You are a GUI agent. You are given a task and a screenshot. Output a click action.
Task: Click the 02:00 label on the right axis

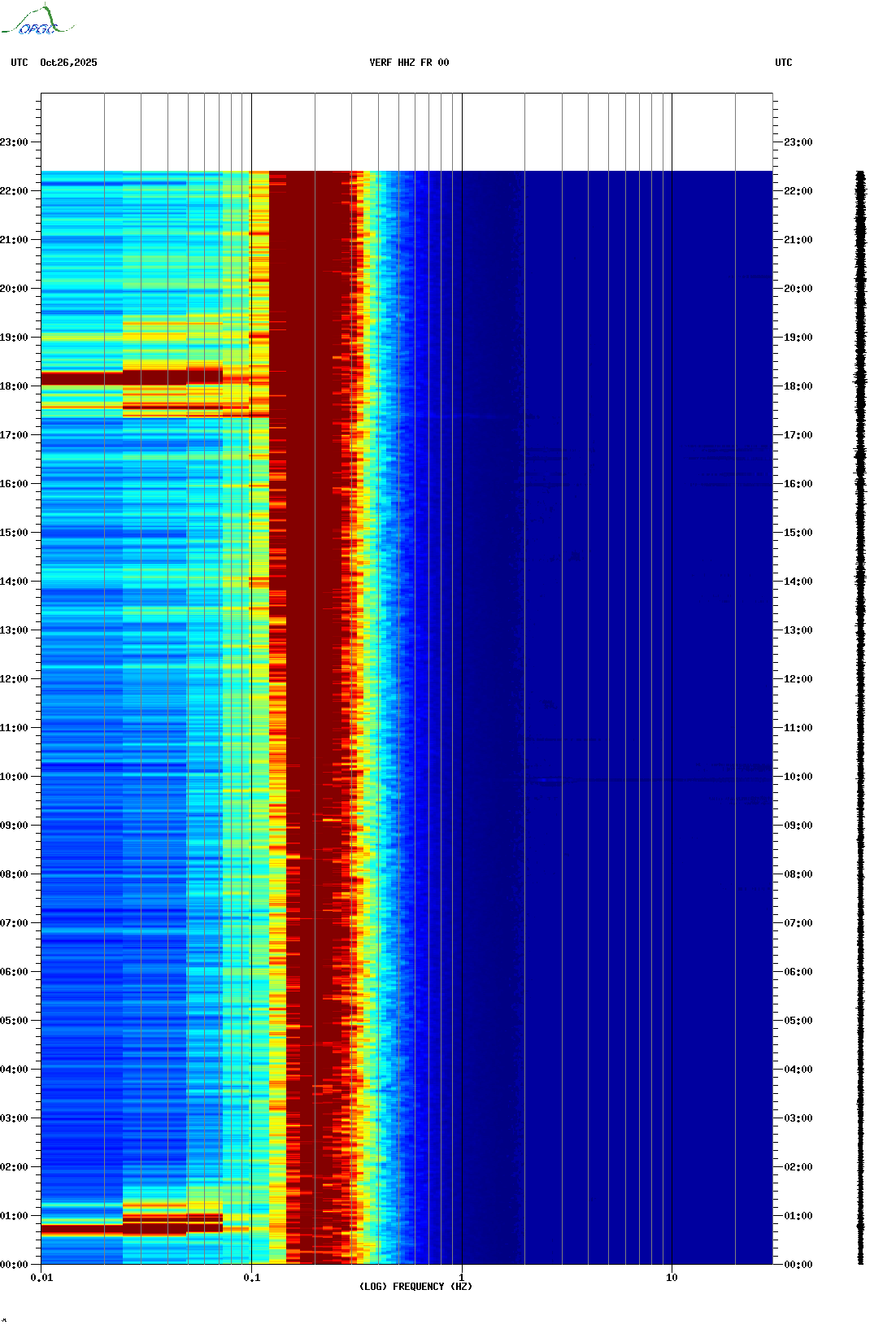click(798, 1167)
